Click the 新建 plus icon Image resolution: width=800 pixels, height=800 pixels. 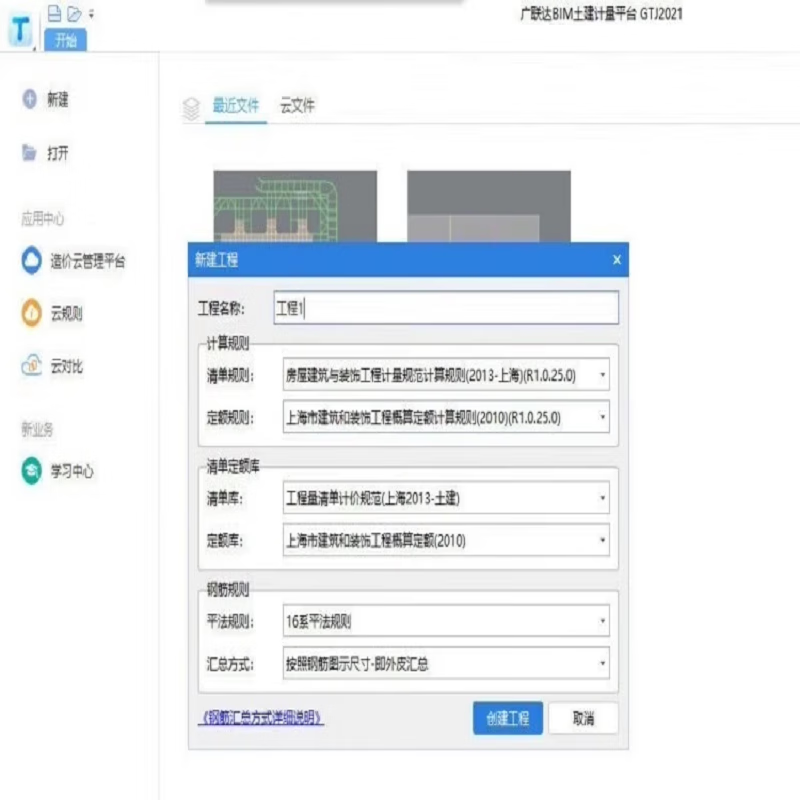pyautogui.click(x=30, y=99)
